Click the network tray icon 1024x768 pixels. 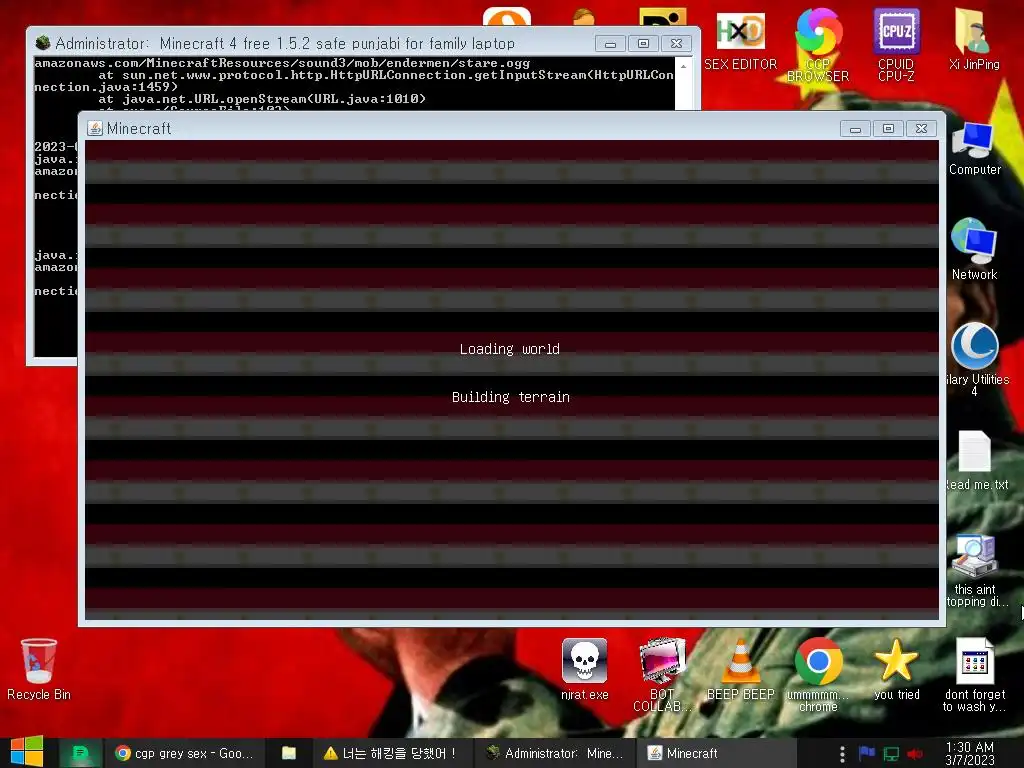coord(891,754)
